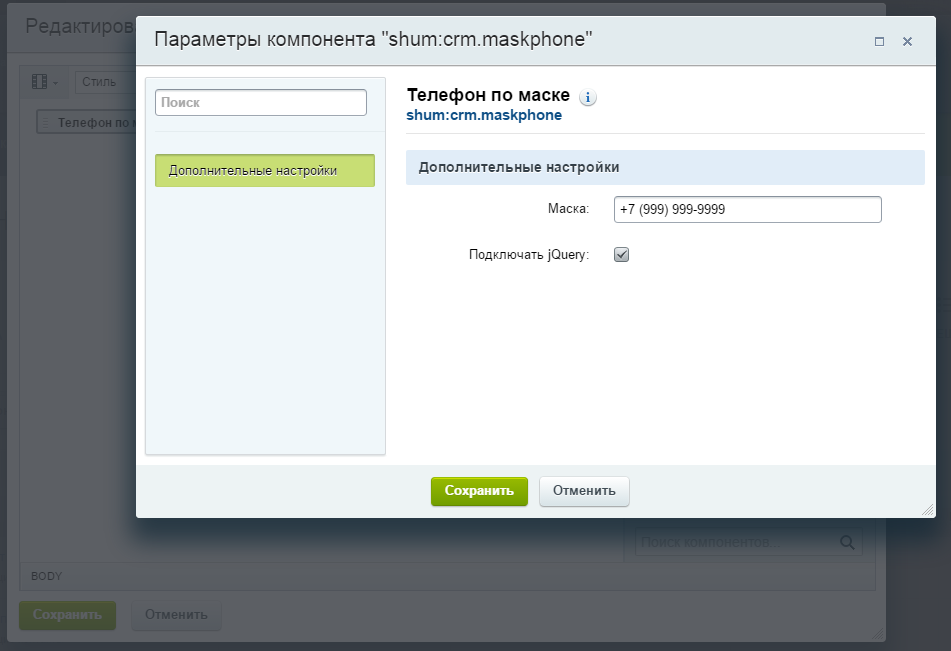Select Дополнительные настройки in the left sidebar
951x651 pixels.
pos(265,171)
